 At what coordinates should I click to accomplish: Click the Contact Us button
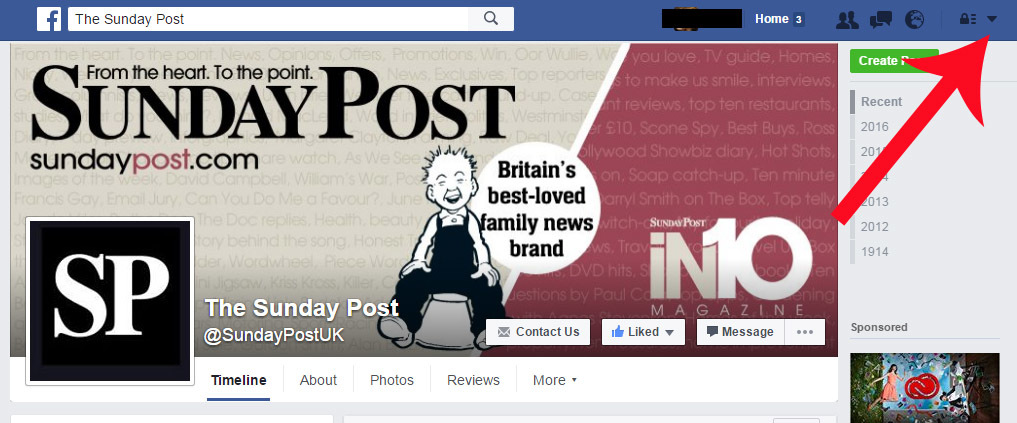coord(538,332)
